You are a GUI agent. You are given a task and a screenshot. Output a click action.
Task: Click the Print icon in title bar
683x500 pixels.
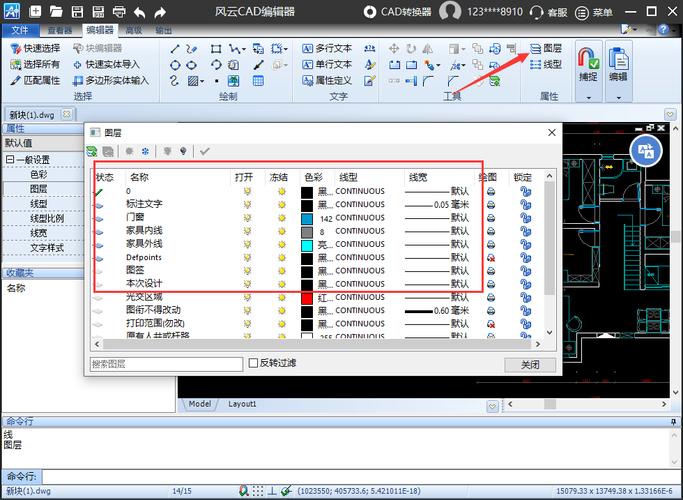(x=119, y=11)
